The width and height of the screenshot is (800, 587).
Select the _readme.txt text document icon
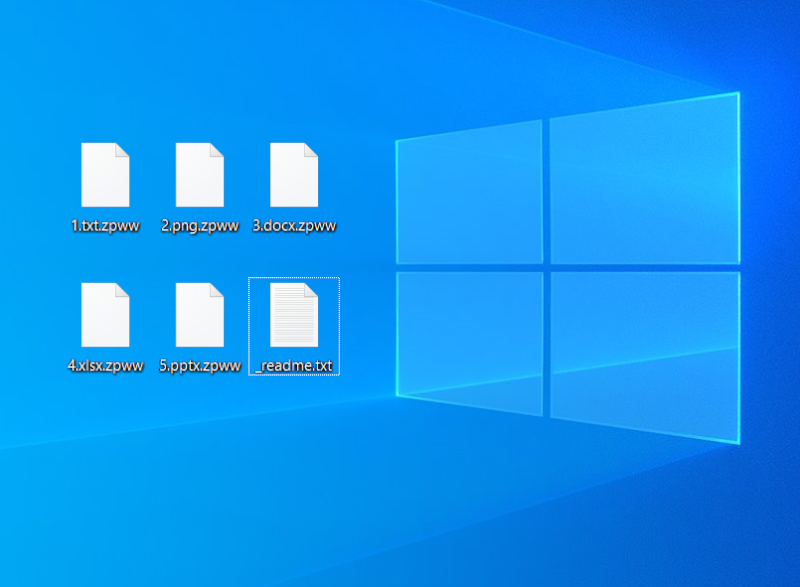click(x=294, y=315)
